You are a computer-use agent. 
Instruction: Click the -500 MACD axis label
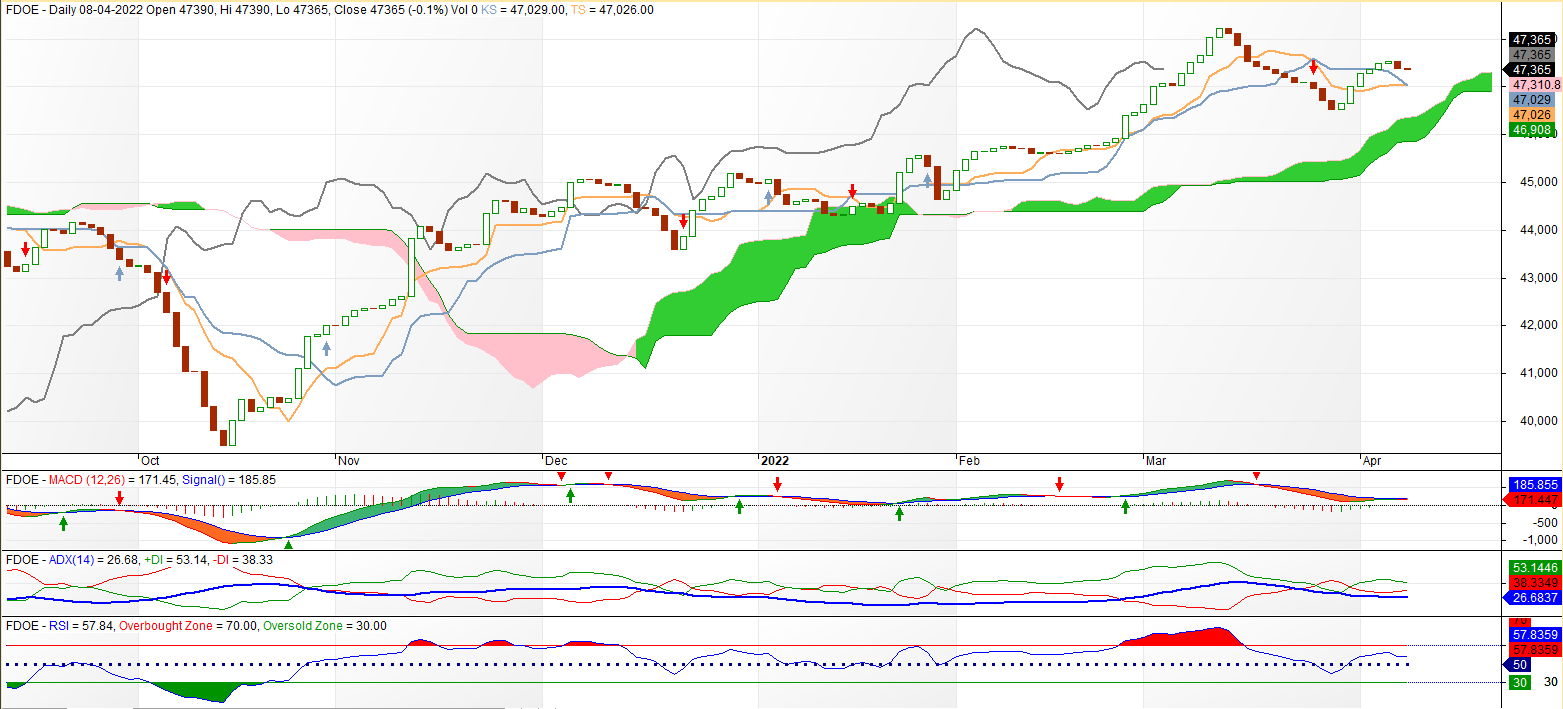pyautogui.click(x=1544, y=522)
